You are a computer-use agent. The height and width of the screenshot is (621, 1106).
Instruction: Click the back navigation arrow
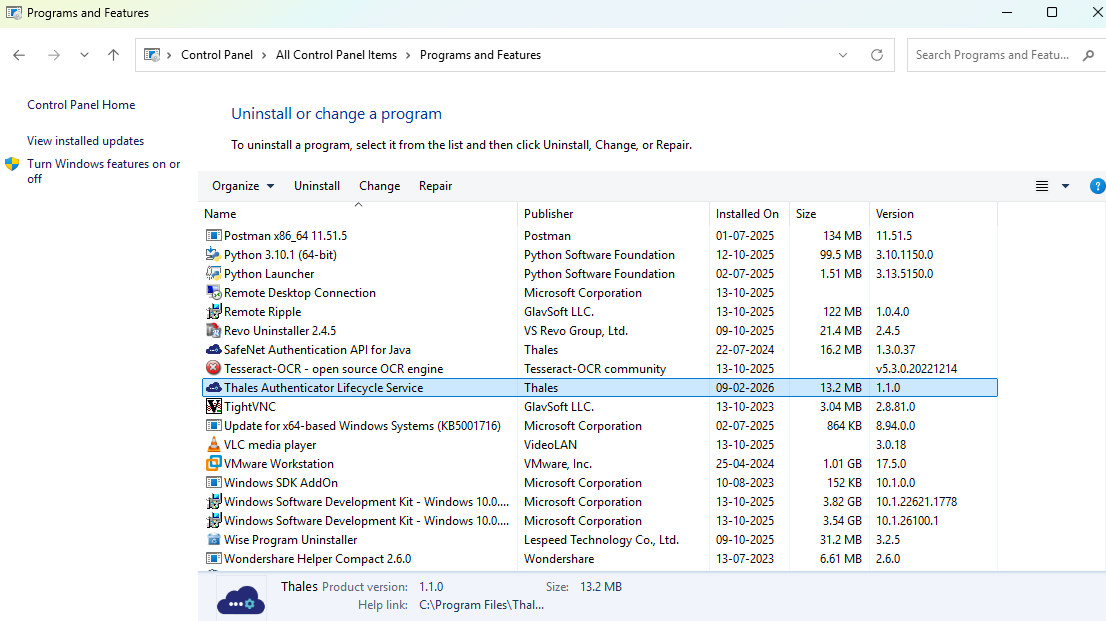[18, 55]
